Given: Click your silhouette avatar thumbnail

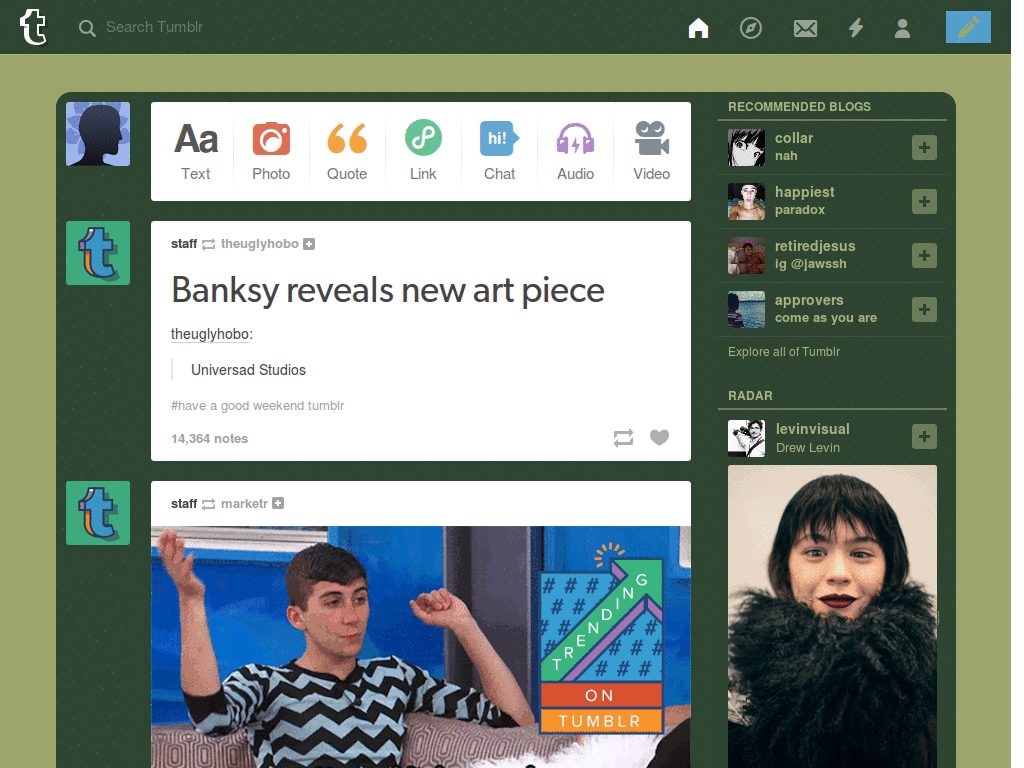Looking at the screenshot, I should [98, 134].
